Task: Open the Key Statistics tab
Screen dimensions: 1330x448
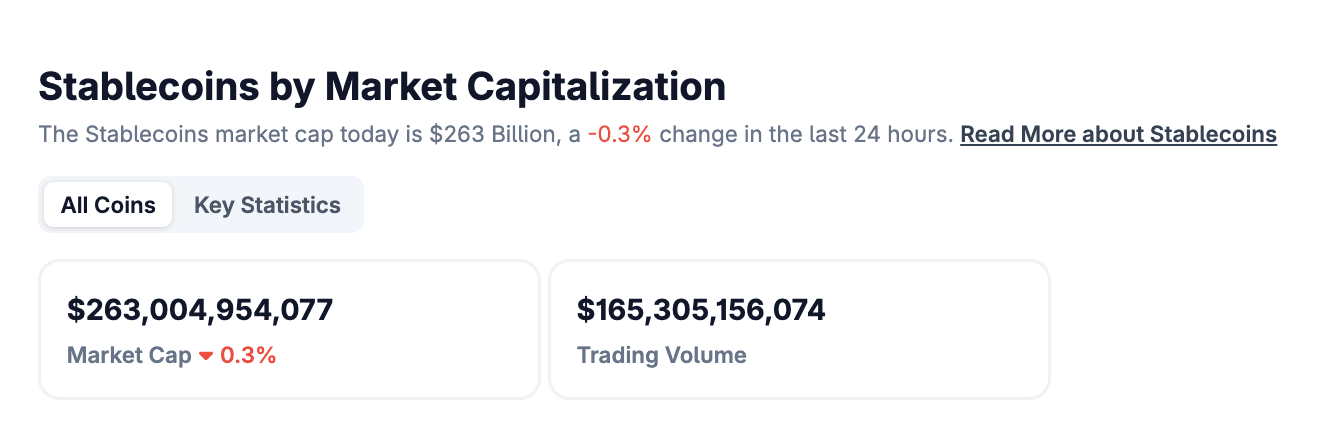Action: 267,205
